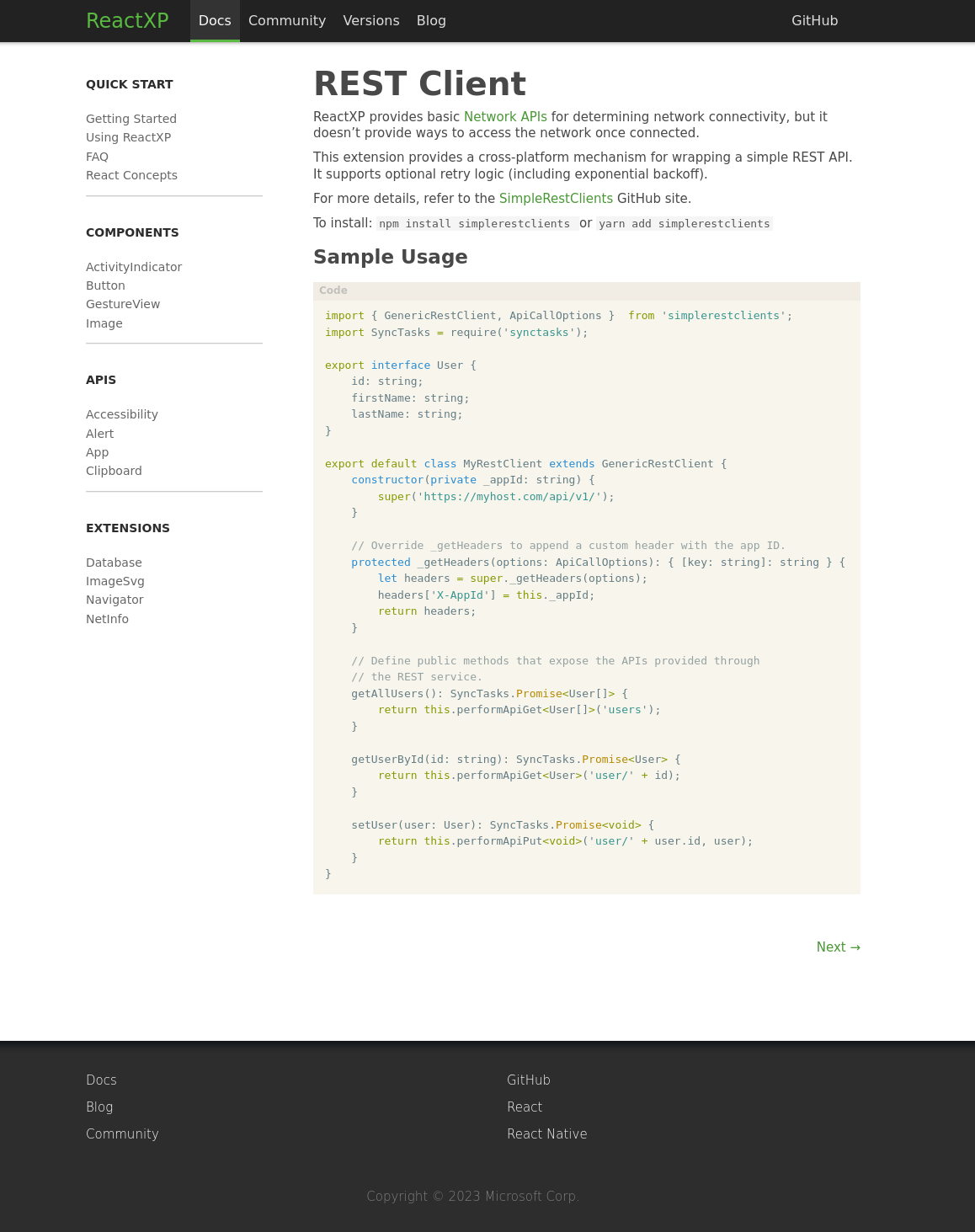975x1232 pixels.
Task: Open the Accessibility API docs
Action: click(x=121, y=414)
